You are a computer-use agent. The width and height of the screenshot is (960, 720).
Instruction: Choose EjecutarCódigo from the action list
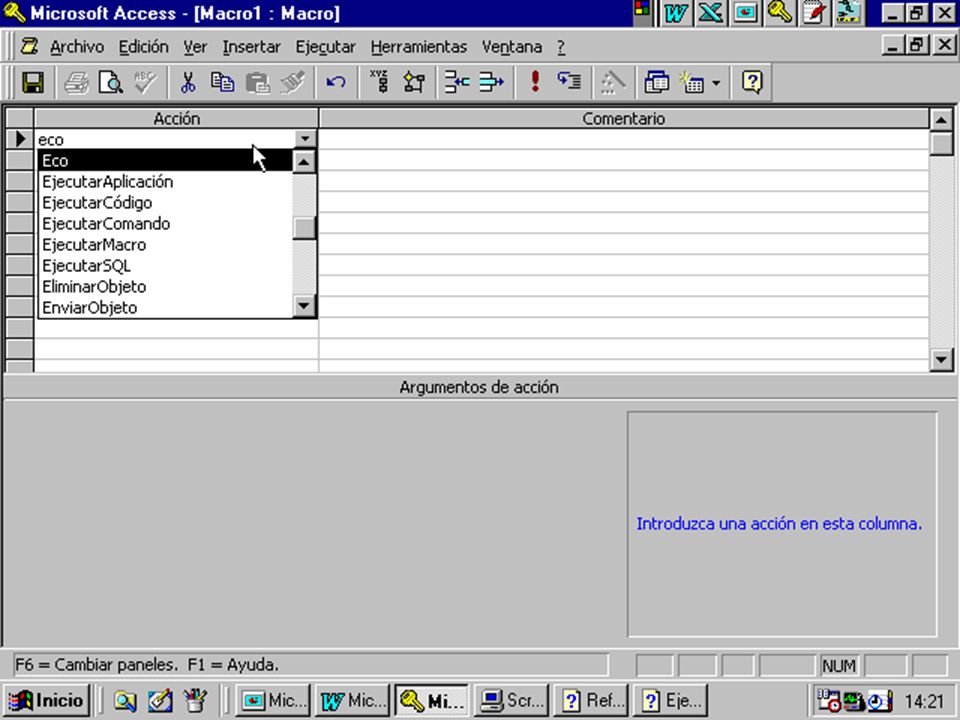tap(165, 203)
